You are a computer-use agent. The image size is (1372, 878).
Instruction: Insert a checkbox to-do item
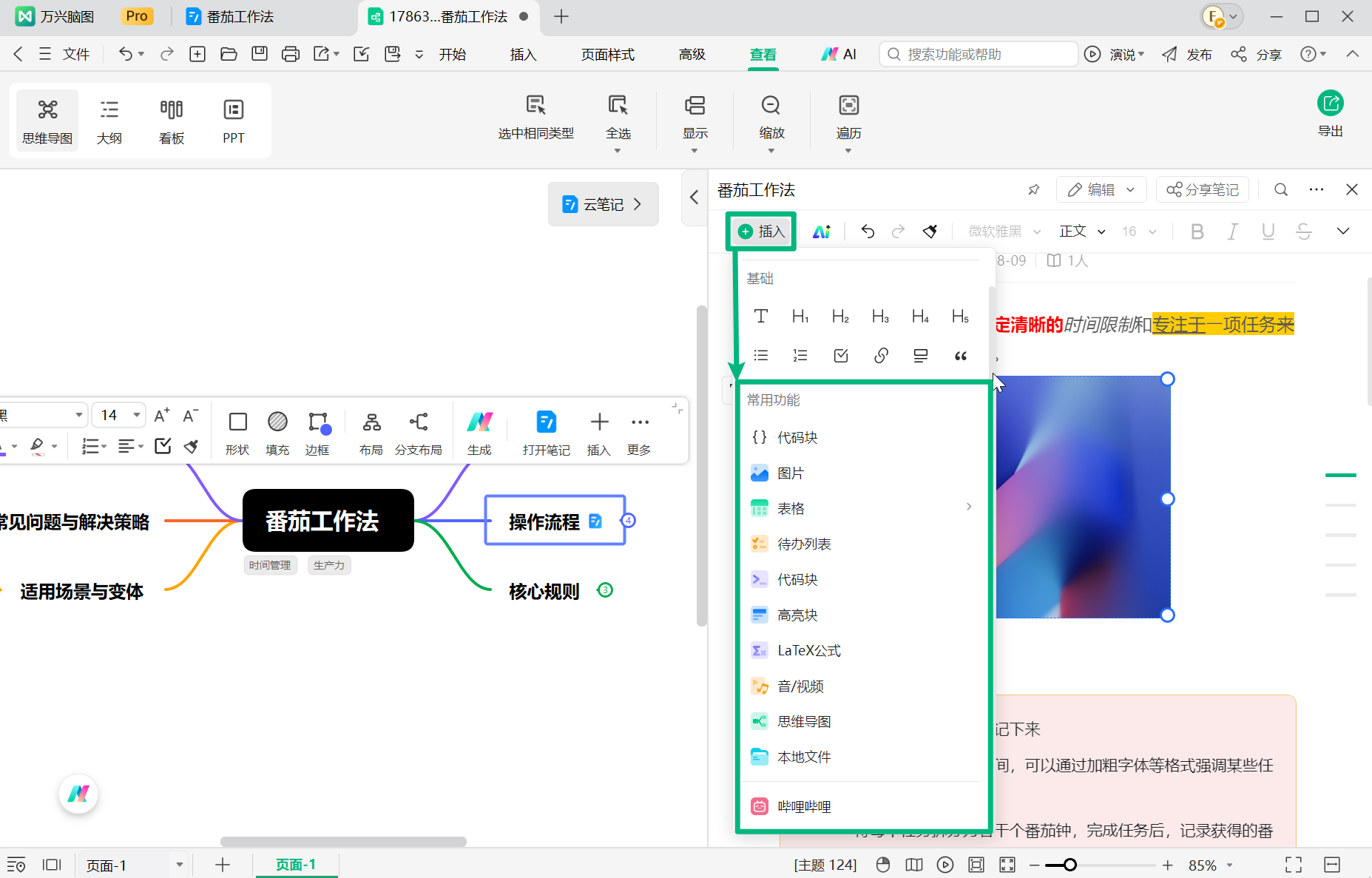pyautogui.click(x=841, y=356)
